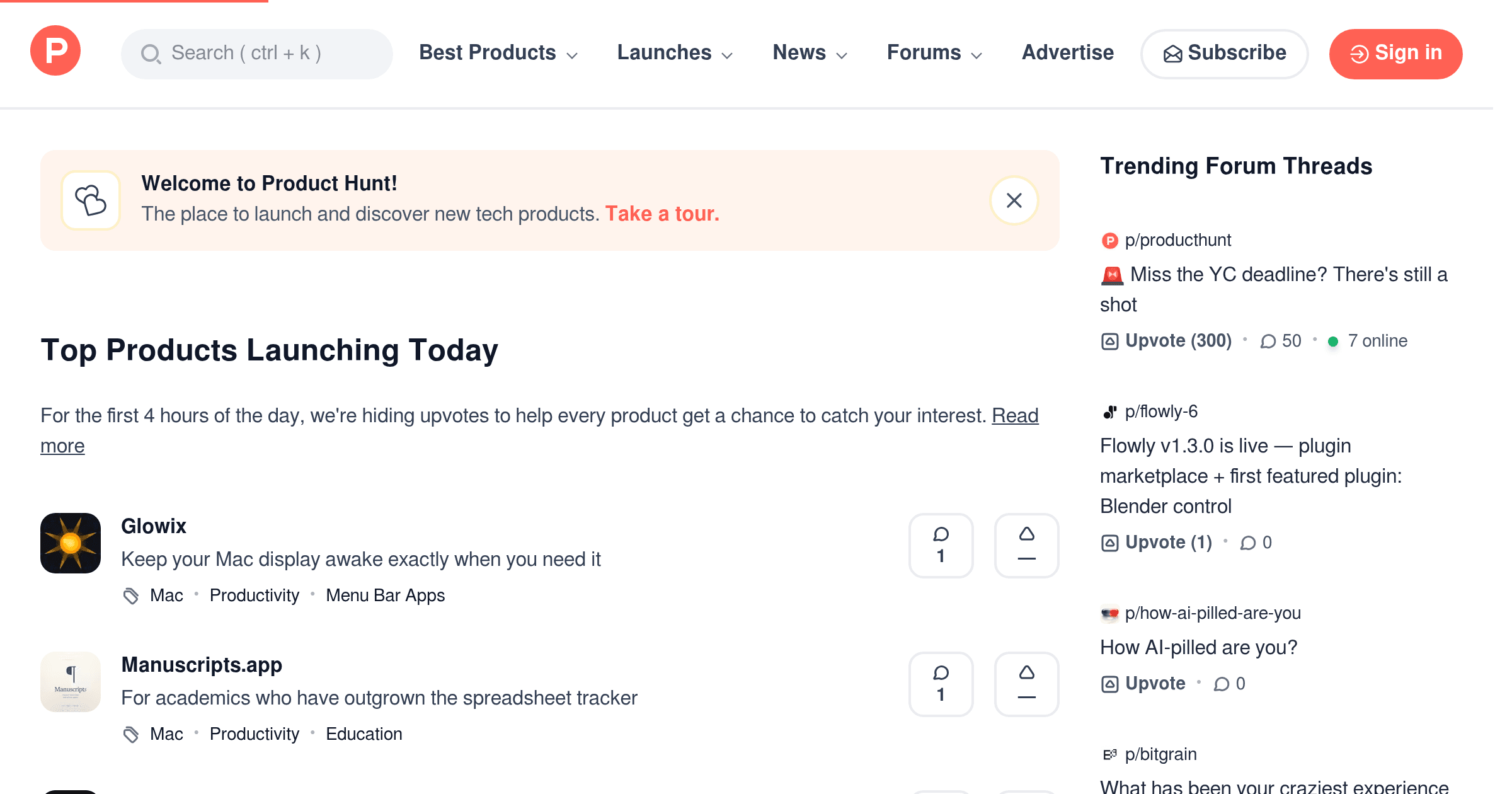Upvote the YC deadline forum thread
Screen dimensions: 1512x794
[x=1166, y=341]
